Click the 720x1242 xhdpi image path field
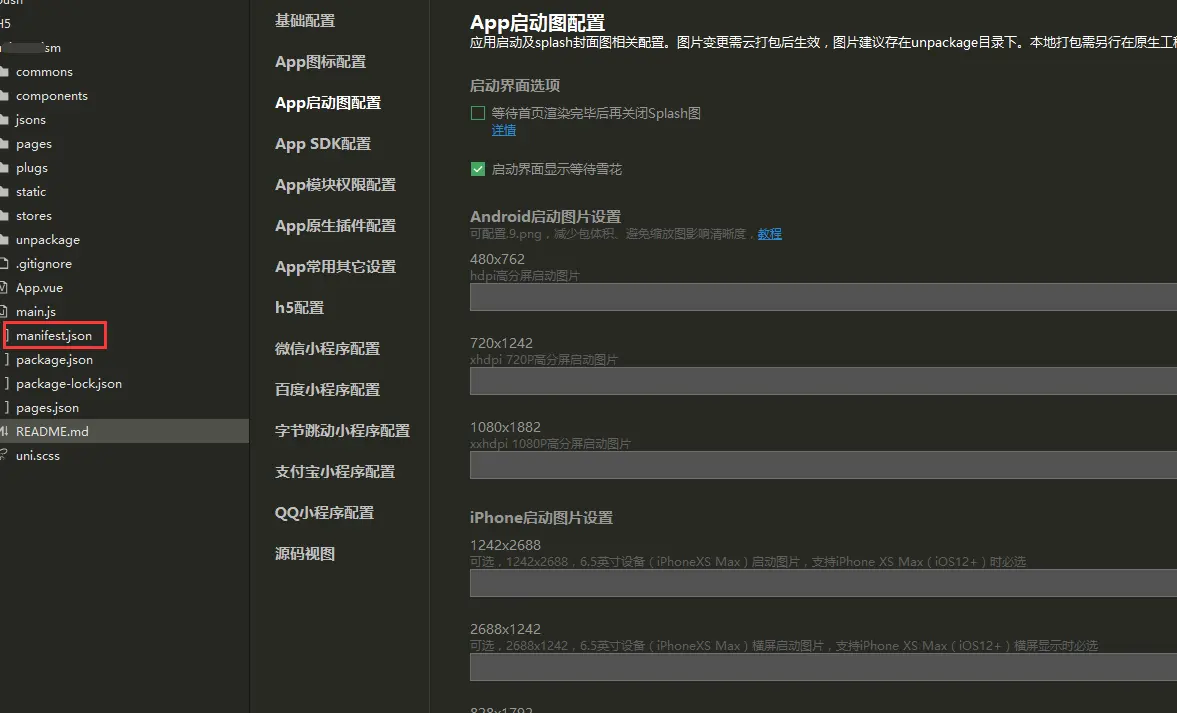1177x713 pixels. click(x=823, y=381)
